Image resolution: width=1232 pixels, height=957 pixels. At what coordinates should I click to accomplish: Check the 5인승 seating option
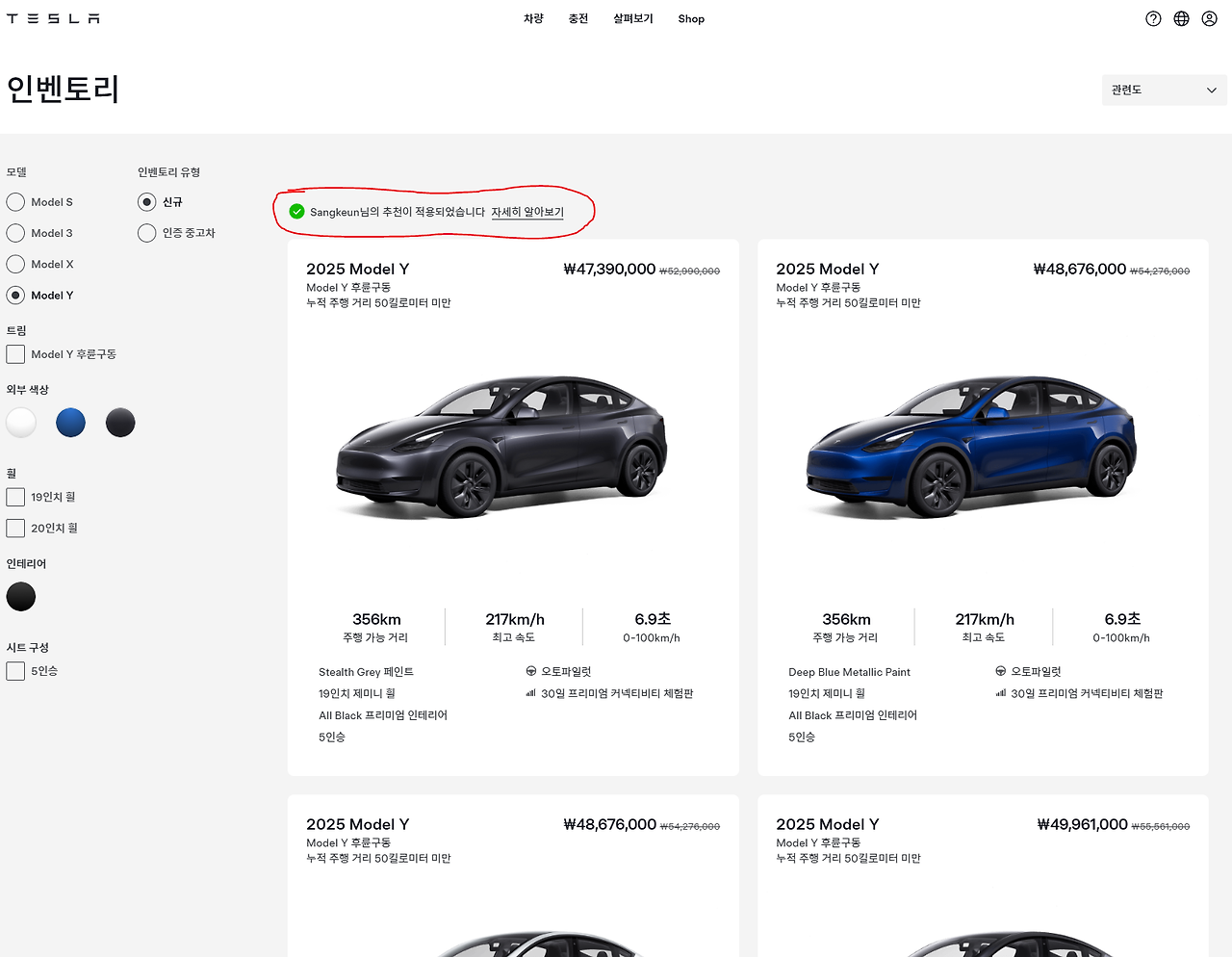coord(15,671)
